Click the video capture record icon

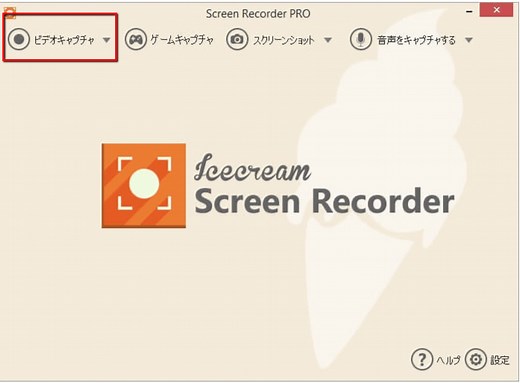point(19,39)
